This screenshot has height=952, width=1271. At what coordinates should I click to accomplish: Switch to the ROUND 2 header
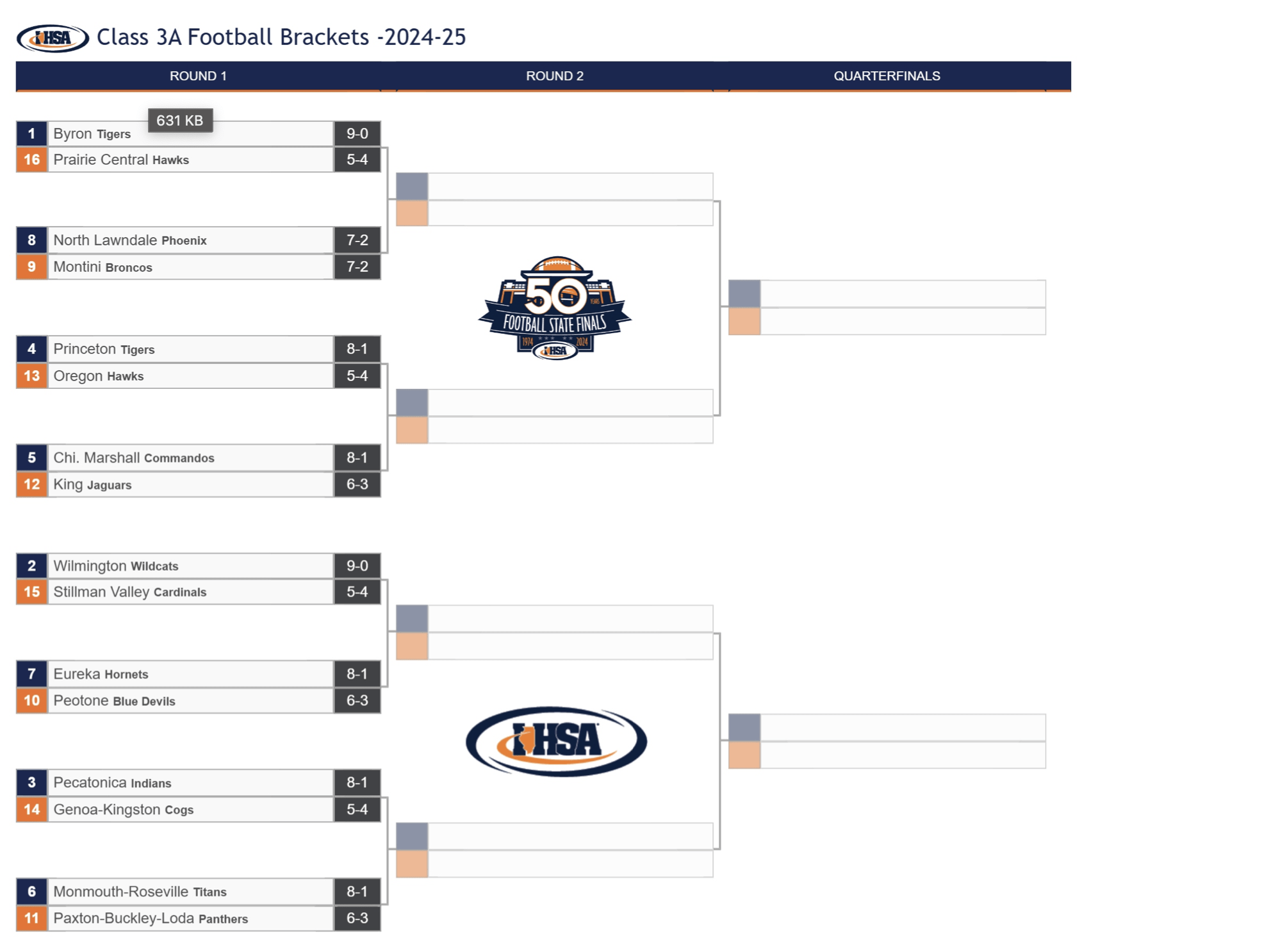point(555,76)
